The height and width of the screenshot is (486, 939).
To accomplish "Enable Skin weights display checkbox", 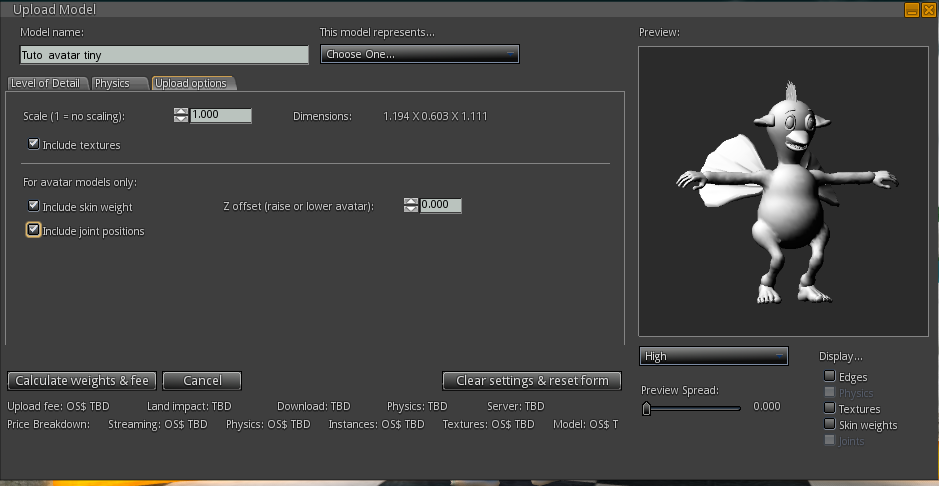I will coord(829,424).
